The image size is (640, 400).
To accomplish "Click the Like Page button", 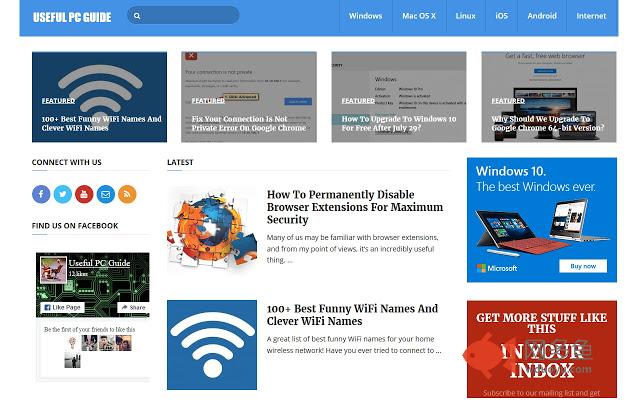I will (62, 307).
